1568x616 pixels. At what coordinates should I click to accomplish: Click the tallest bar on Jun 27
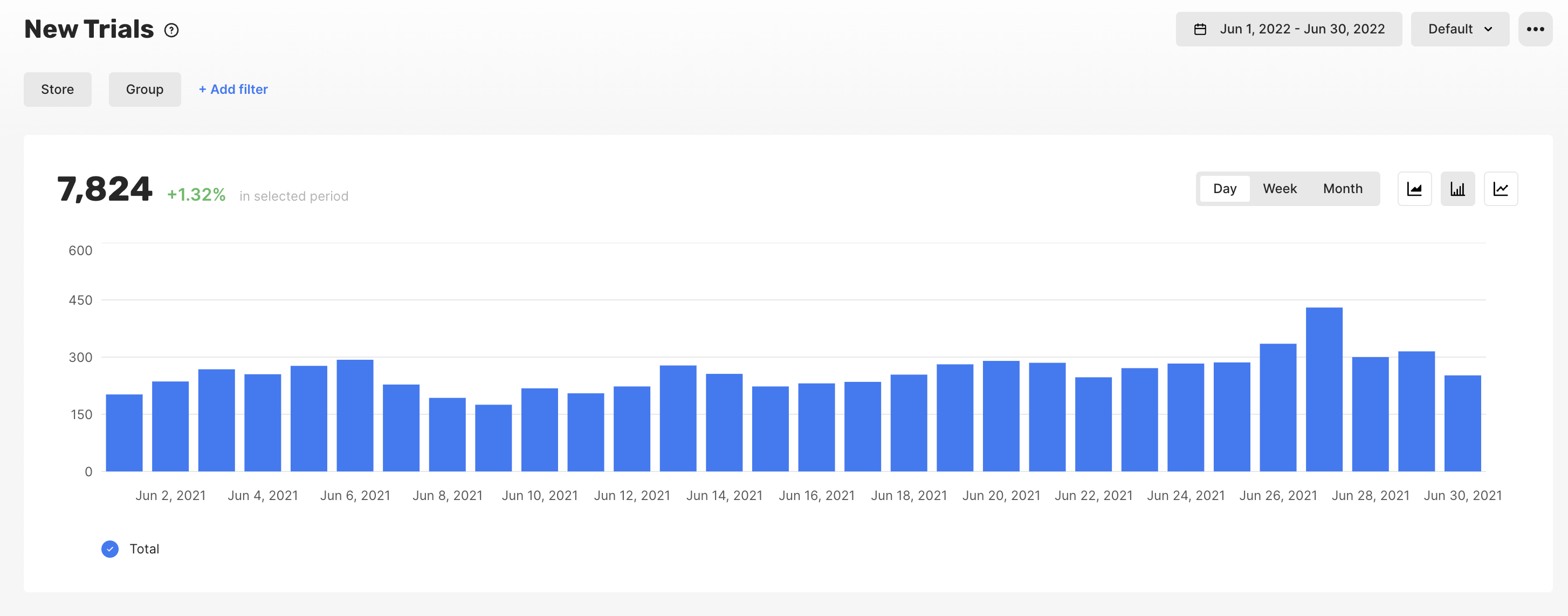pos(1324,389)
